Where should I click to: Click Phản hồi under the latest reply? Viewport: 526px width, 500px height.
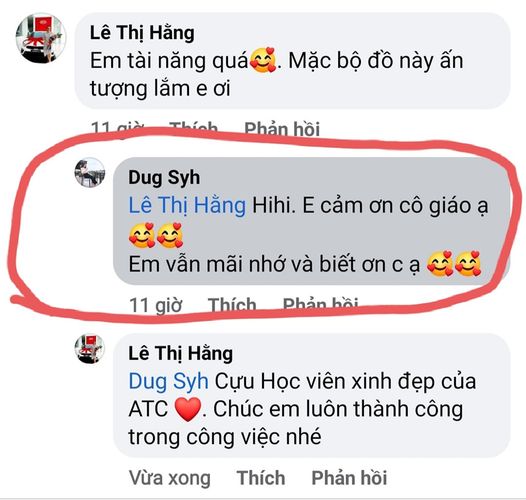(x=349, y=478)
